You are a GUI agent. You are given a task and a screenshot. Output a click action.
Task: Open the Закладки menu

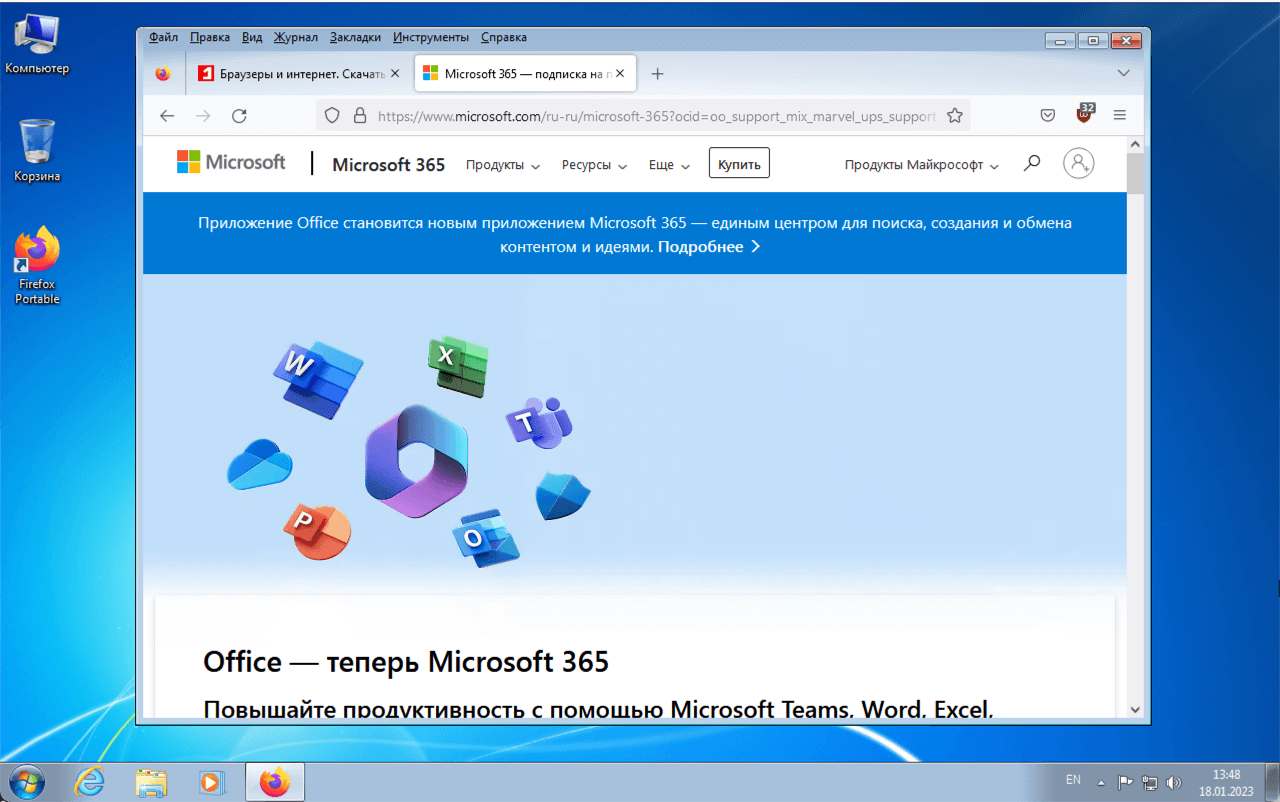pos(355,37)
